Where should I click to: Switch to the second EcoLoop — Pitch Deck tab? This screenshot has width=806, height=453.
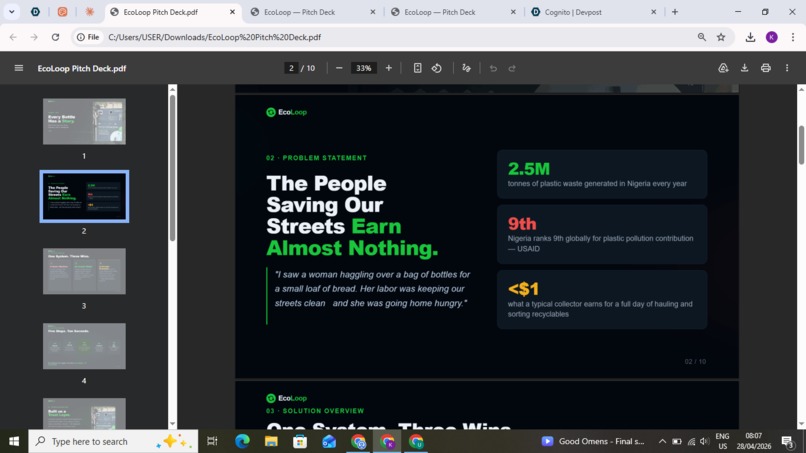pyautogui.click(x=299, y=12)
